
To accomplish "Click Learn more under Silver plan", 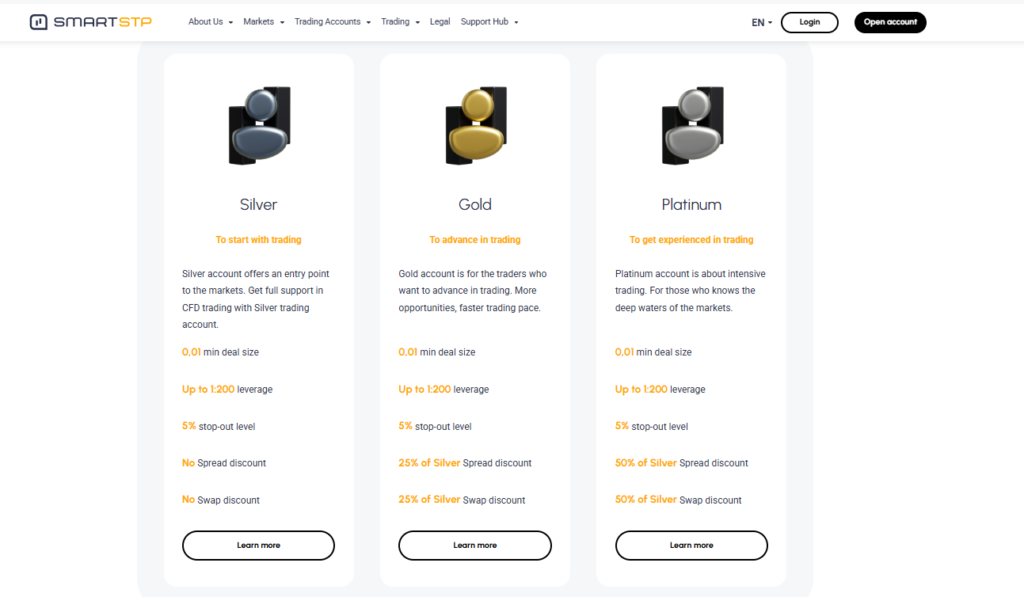I will pos(258,545).
